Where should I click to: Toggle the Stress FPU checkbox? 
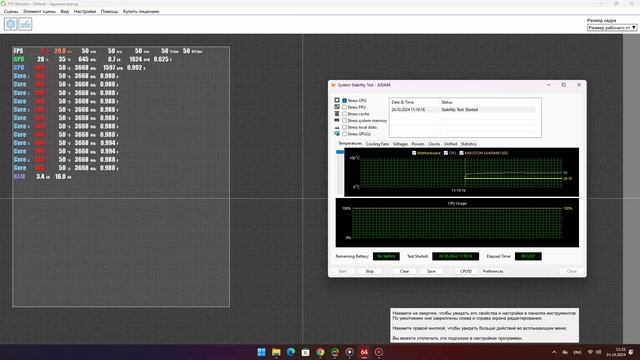pyautogui.click(x=344, y=107)
